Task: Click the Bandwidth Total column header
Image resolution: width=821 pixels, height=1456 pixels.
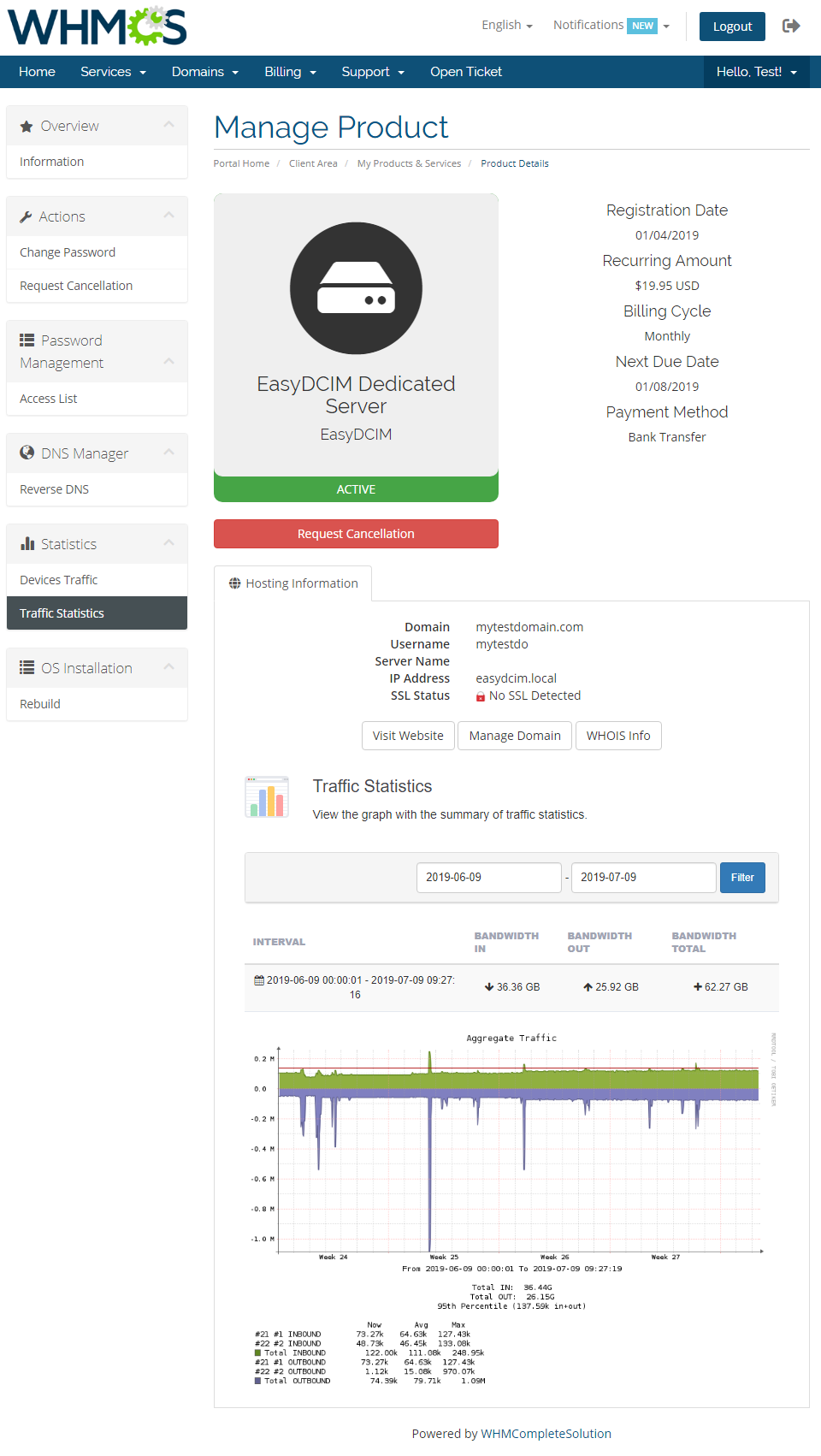Action: [x=704, y=942]
